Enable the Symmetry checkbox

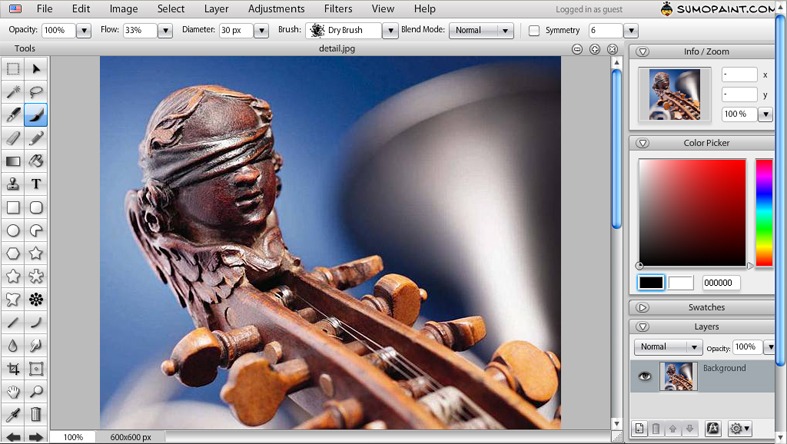point(534,31)
